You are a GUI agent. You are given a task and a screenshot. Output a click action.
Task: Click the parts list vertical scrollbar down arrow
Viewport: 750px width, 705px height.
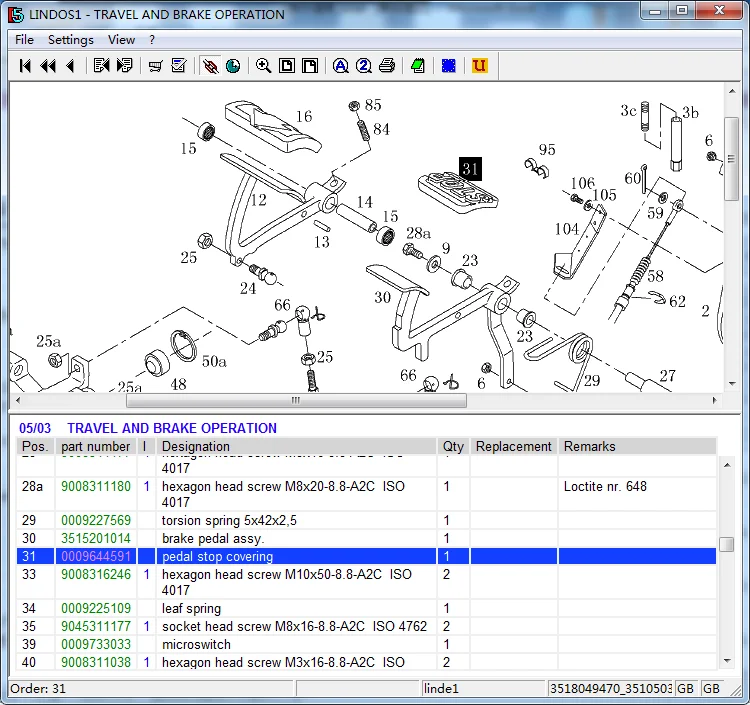[x=727, y=660]
